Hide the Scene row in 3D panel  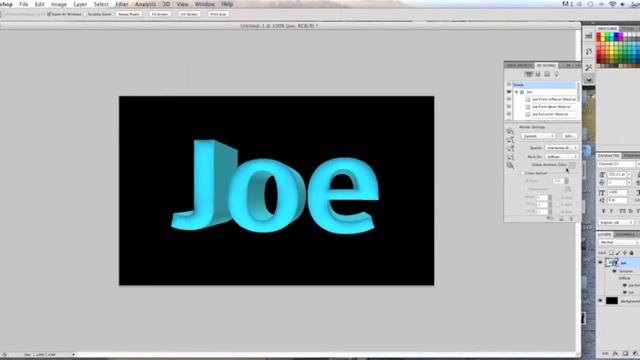pos(509,84)
